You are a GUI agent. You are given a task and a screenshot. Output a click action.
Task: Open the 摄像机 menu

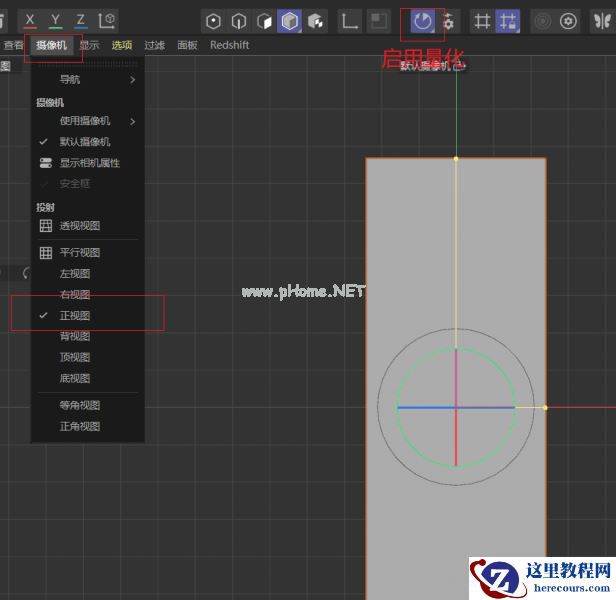(x=51, y=45)
